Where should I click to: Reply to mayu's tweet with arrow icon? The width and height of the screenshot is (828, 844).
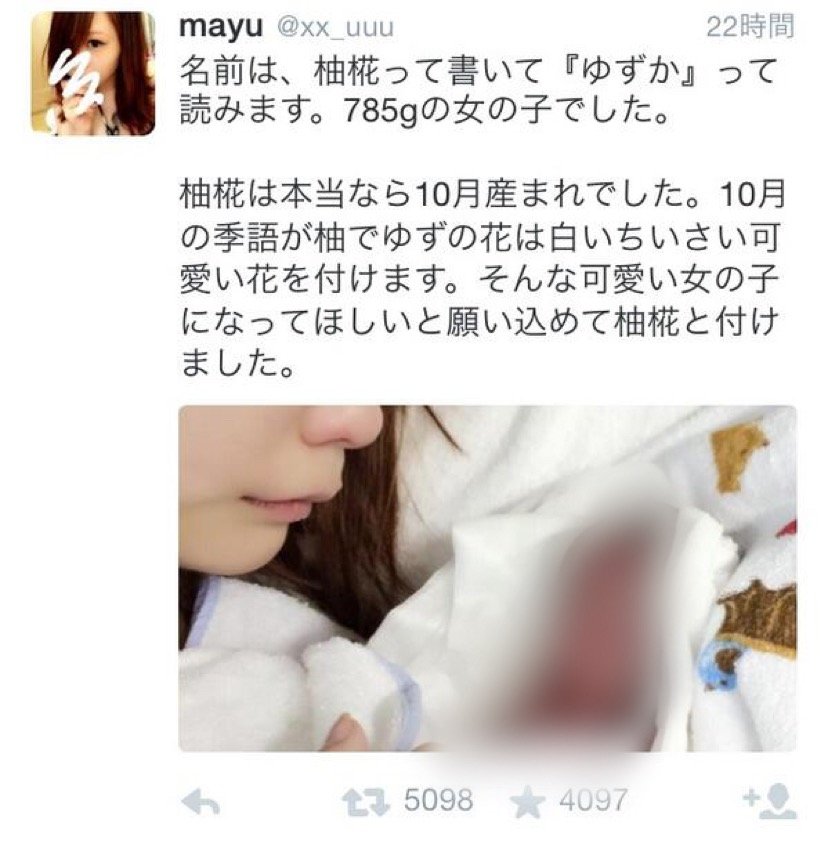coord(200,804)
